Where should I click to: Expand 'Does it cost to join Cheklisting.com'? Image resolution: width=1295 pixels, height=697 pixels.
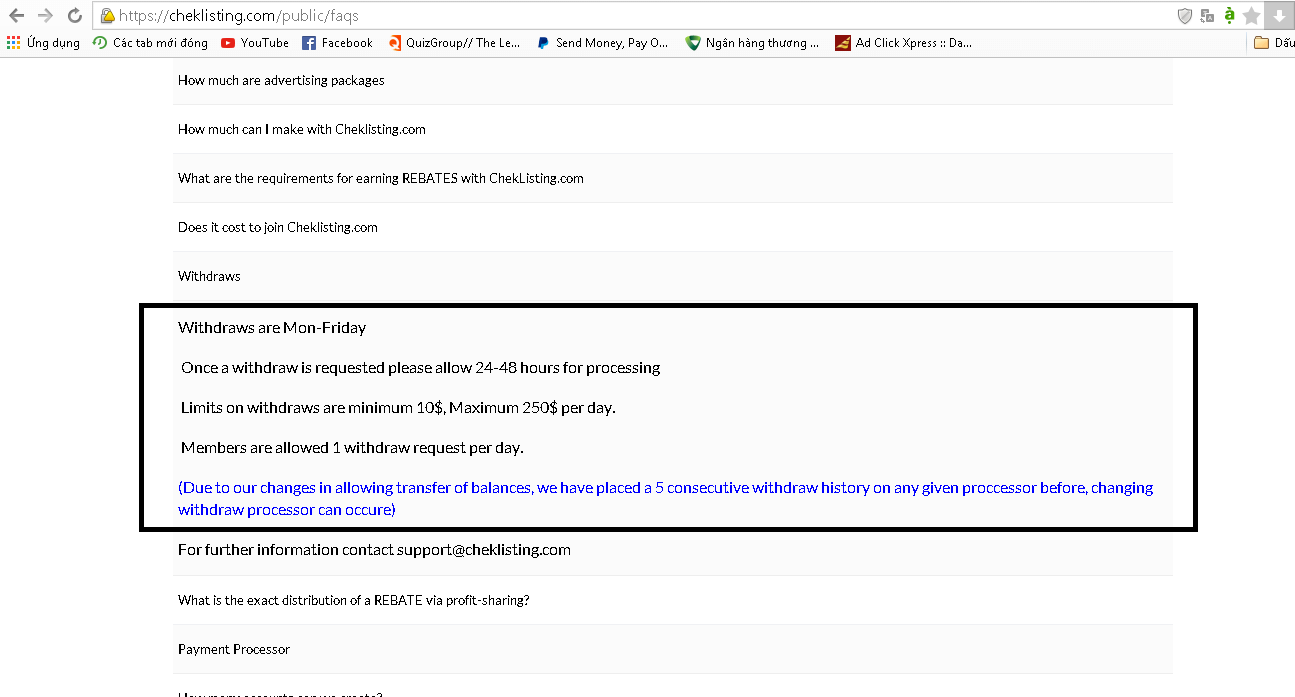(x=672, y=227)
